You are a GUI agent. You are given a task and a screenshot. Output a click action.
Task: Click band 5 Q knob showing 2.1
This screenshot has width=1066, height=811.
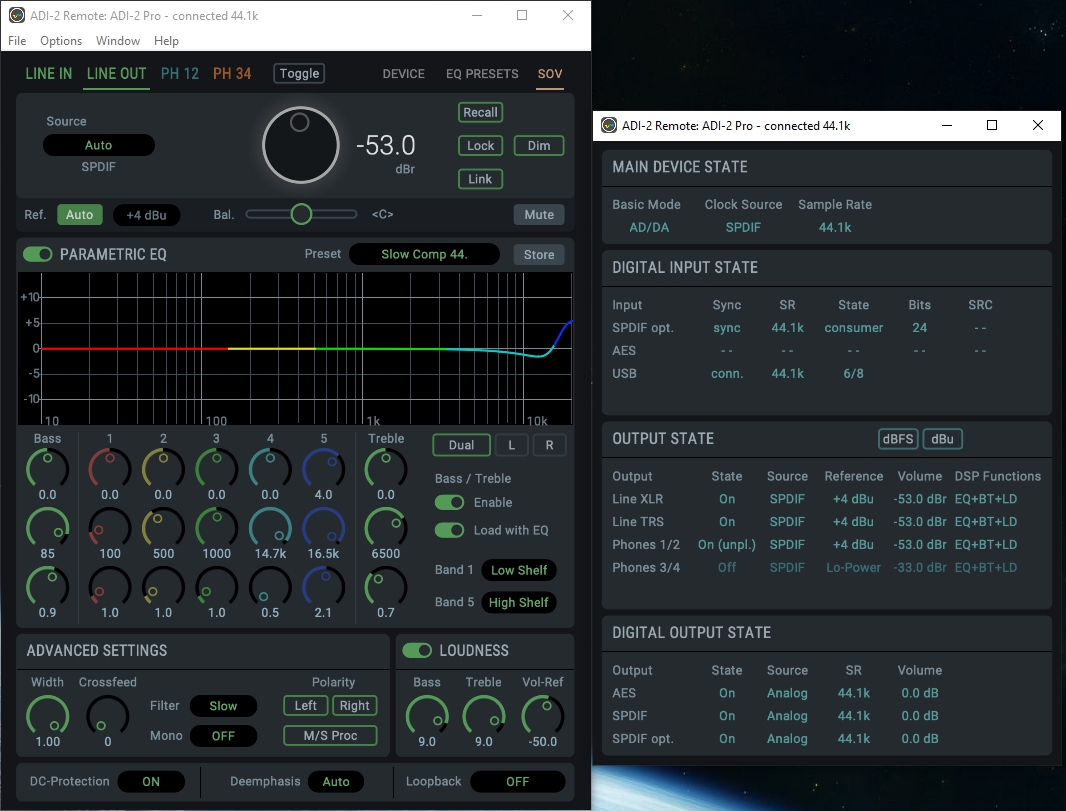click(x=324, y=586)
